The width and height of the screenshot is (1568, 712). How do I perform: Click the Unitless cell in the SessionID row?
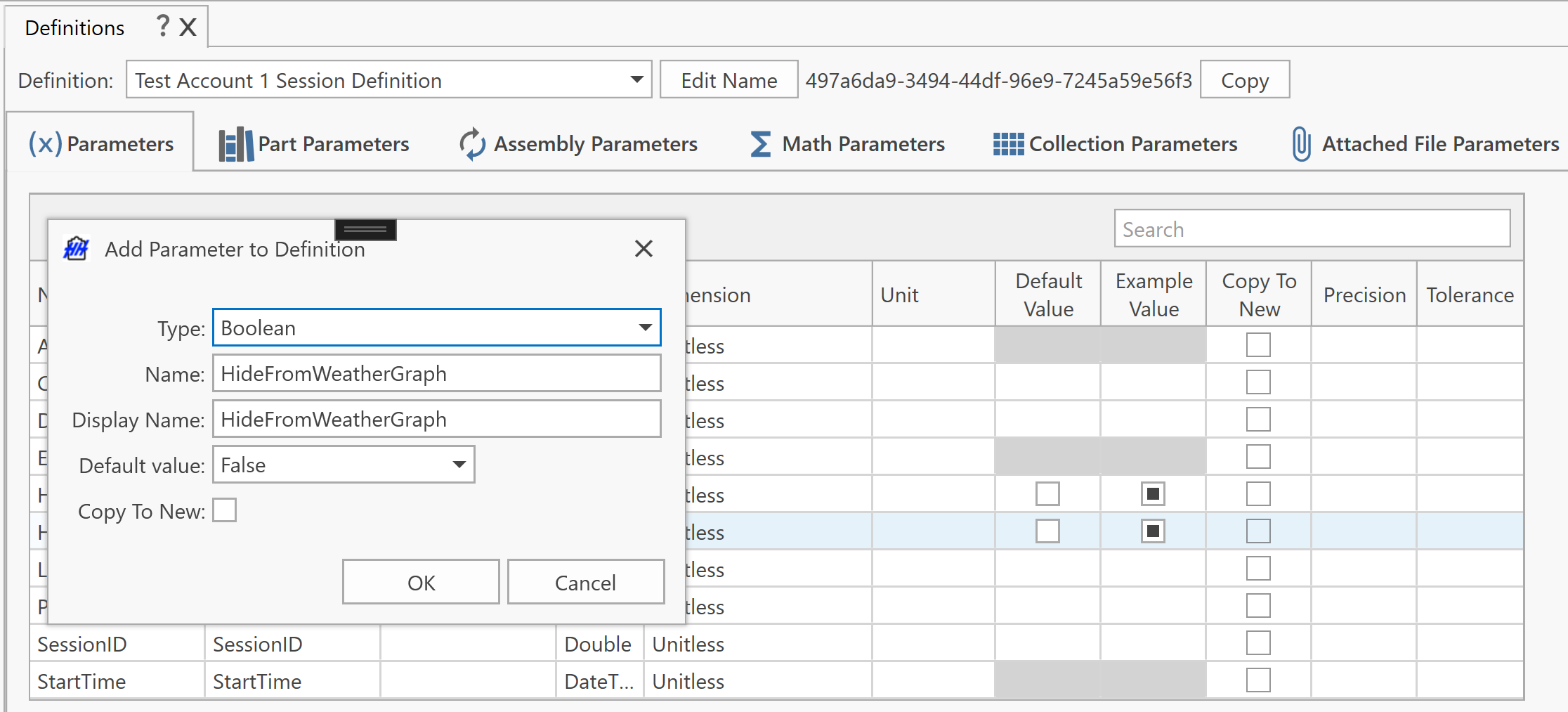758,644
